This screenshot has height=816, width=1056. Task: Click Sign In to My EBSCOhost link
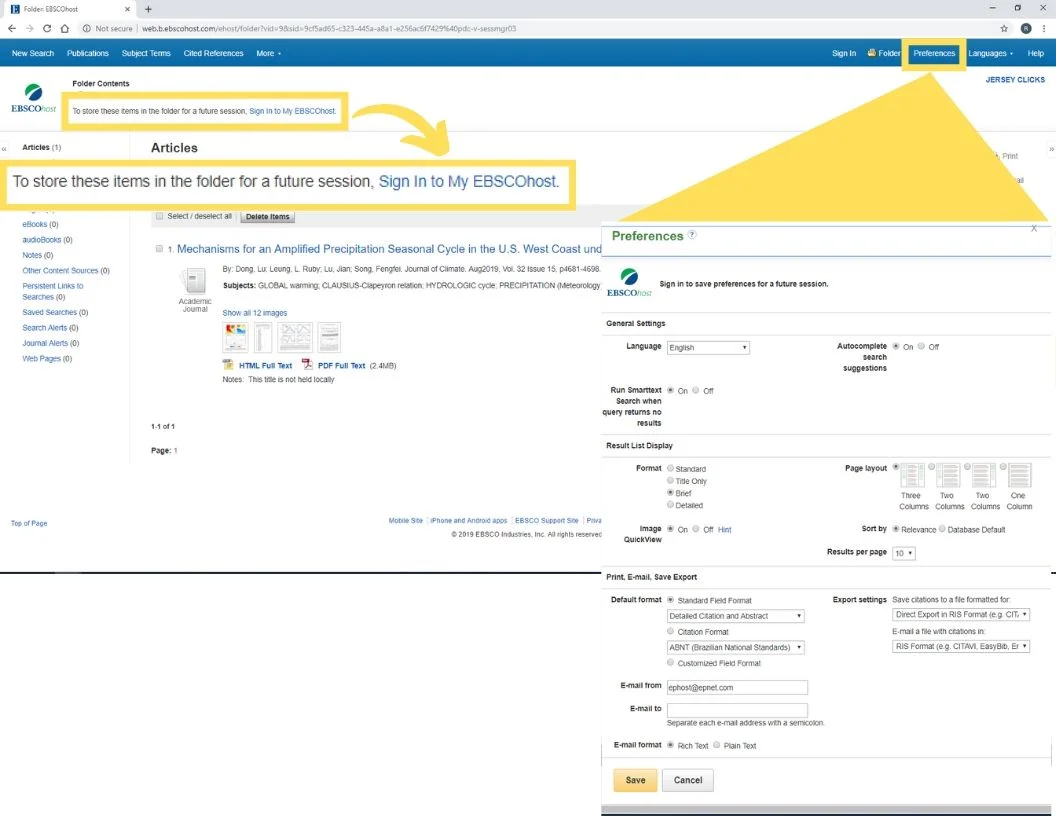click(292, 111)
